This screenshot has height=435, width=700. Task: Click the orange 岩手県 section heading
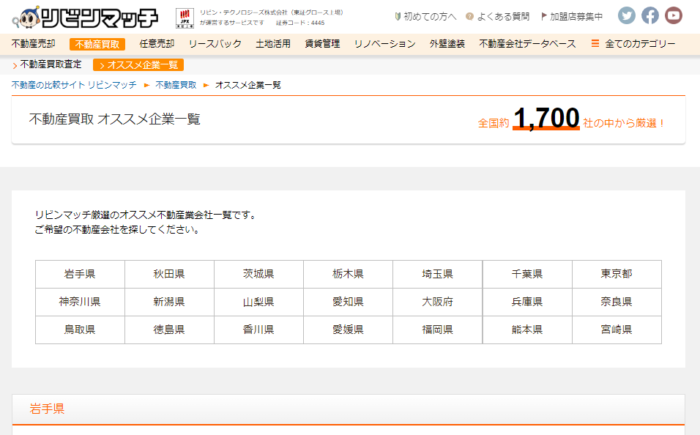tap(47, 409)
